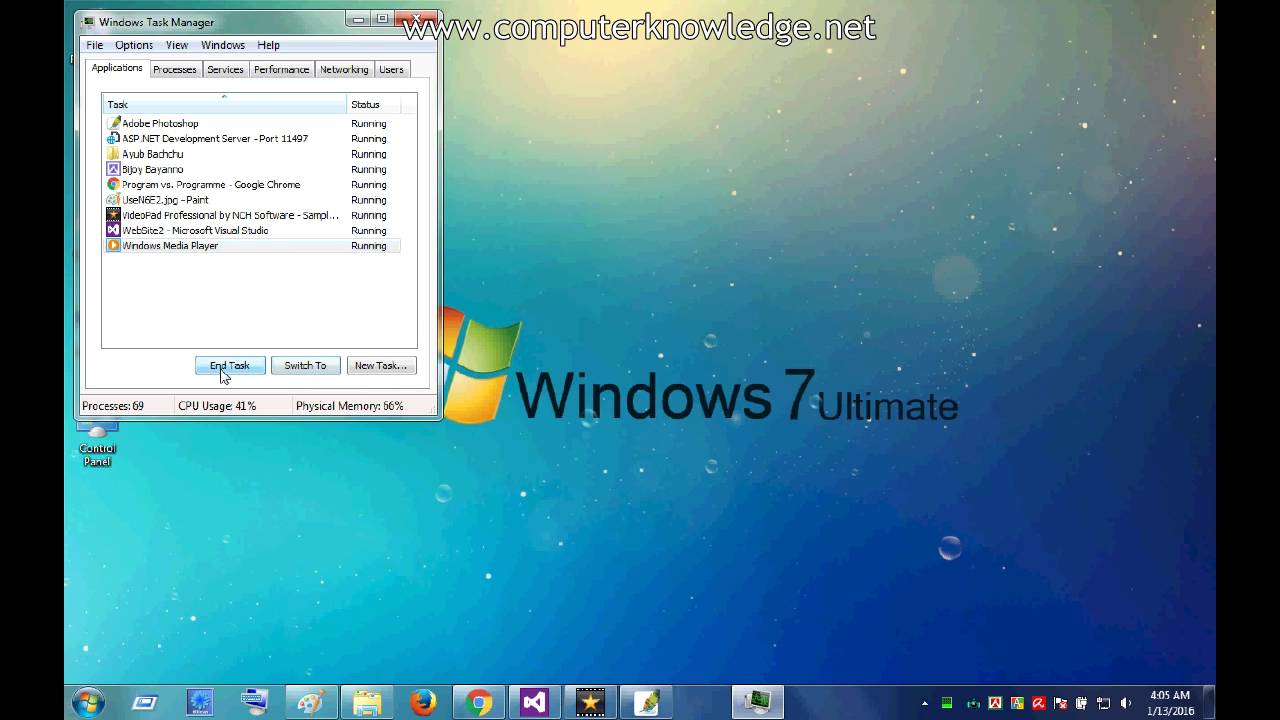Click the Firefox taskbar icon
The image size is (1280, 720).
[423, 702]
